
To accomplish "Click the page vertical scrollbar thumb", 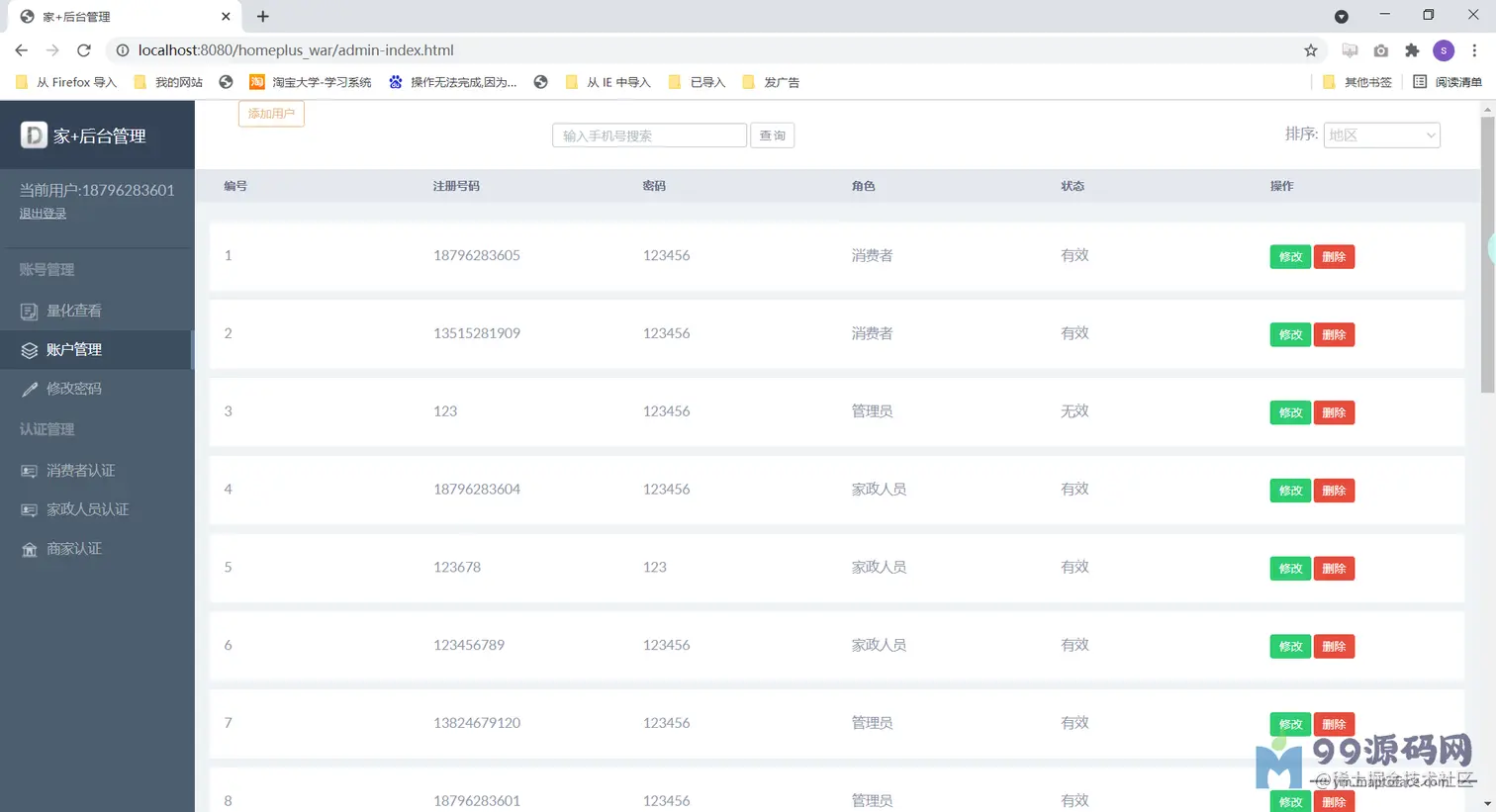I will [x=1487, y=255].
